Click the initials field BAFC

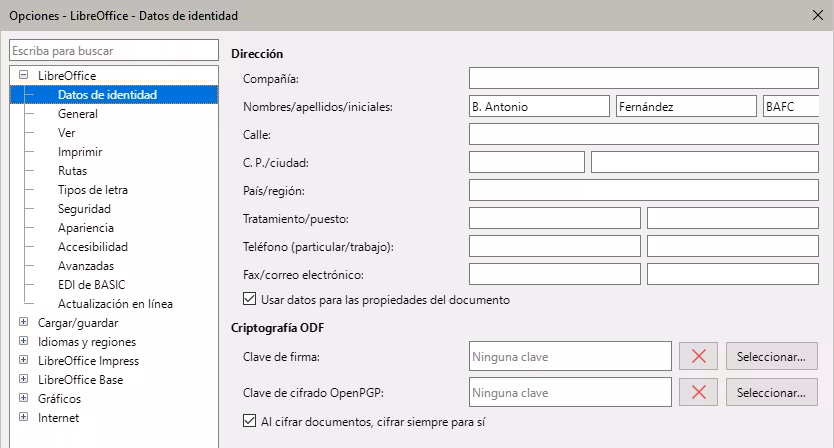point(791,106)
